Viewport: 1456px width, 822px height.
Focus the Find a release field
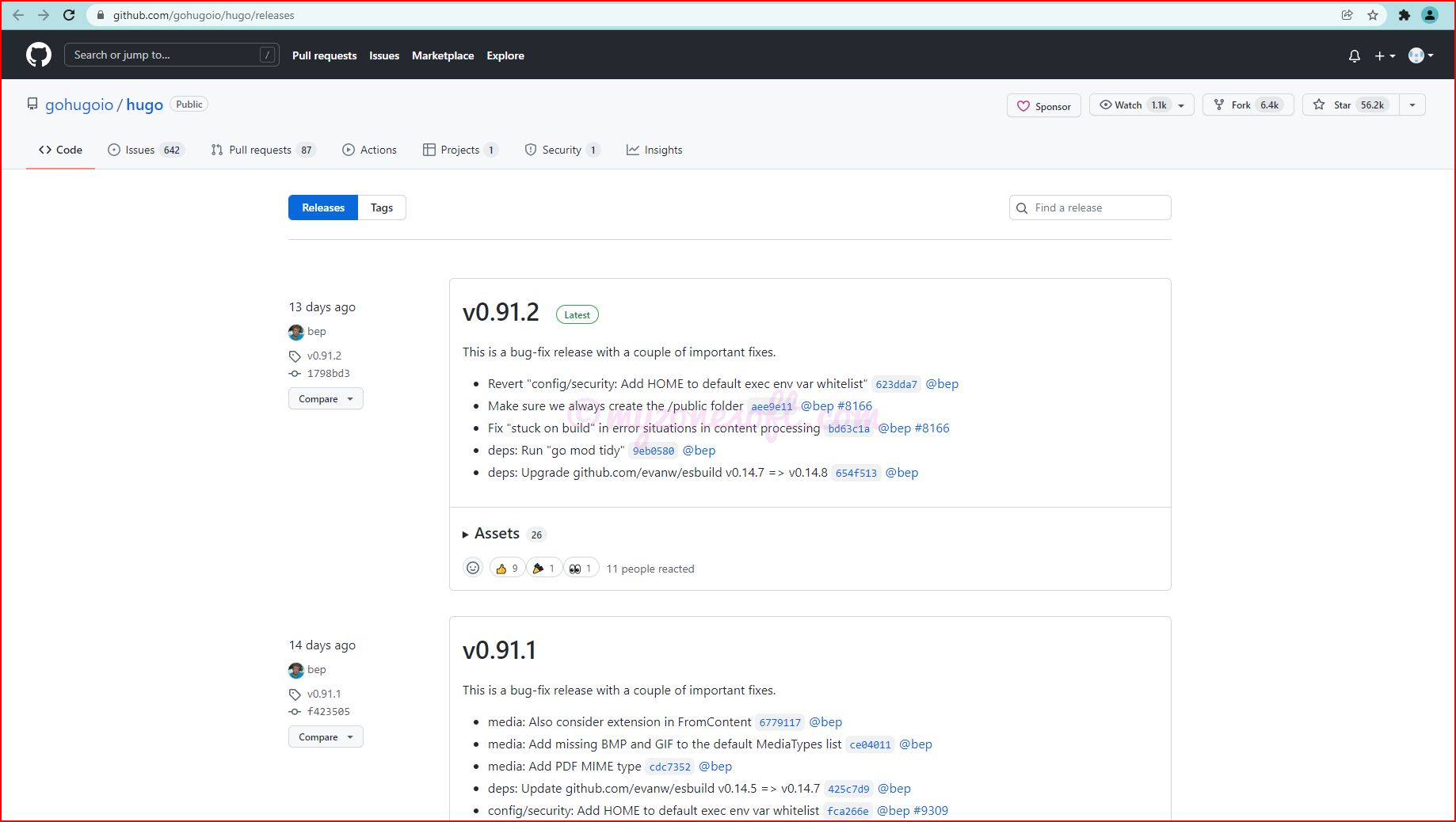point(1090,207)
